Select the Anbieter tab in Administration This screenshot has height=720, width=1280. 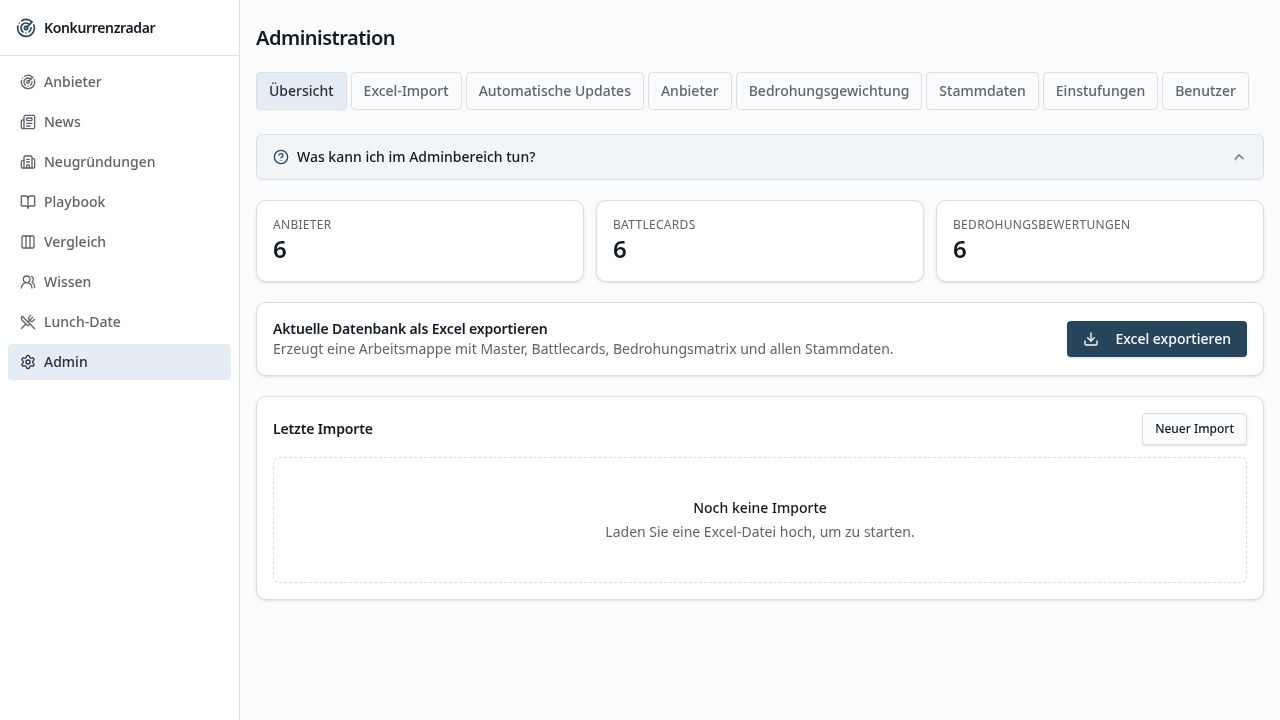690,91
